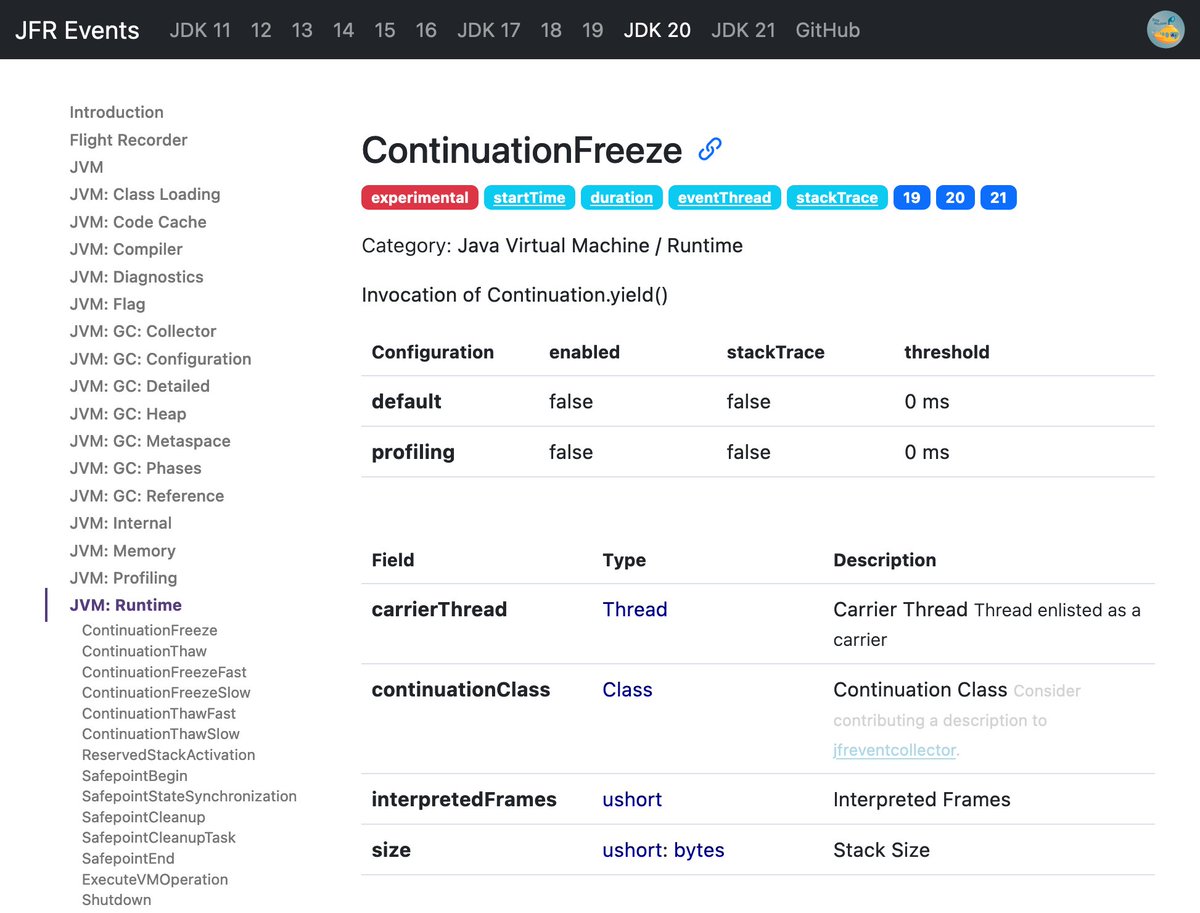Screen dimensions: 1200x913
Task: Switch to JDK version 13
Action: pyautogui.click(x=302, y=30)
